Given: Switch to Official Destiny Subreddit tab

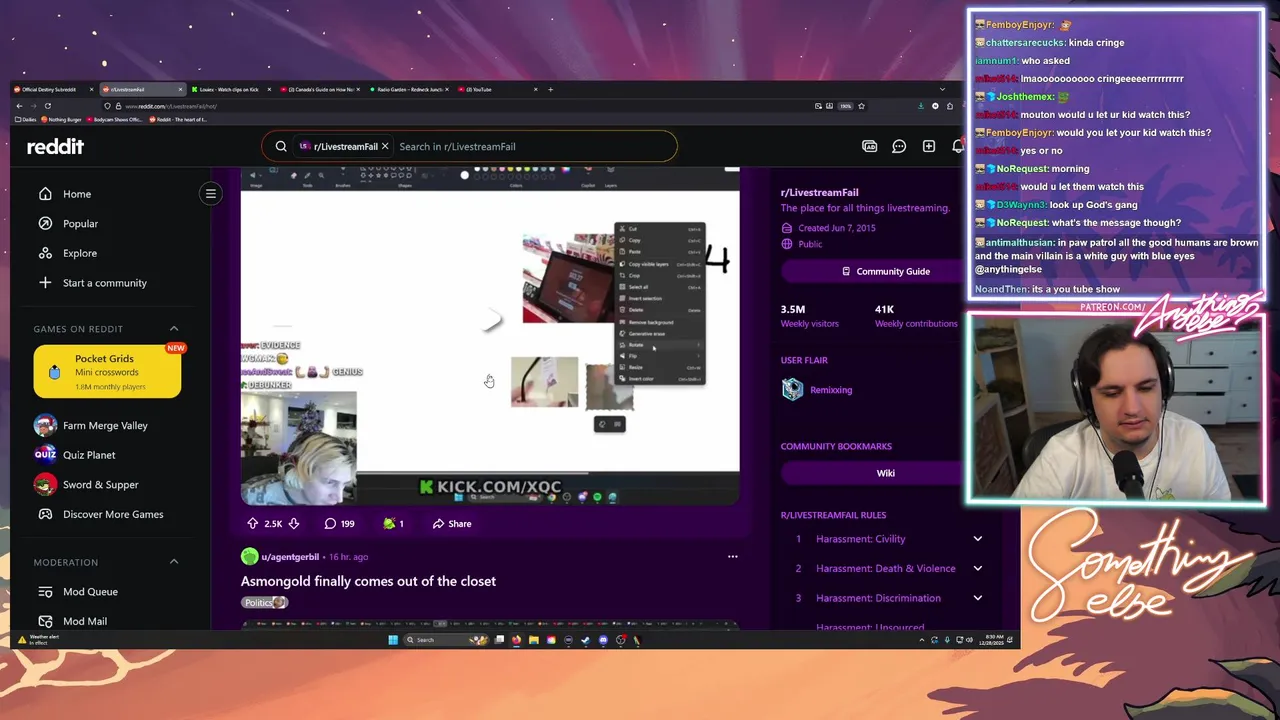Looking at the screenshot, I should pos(53,90).
